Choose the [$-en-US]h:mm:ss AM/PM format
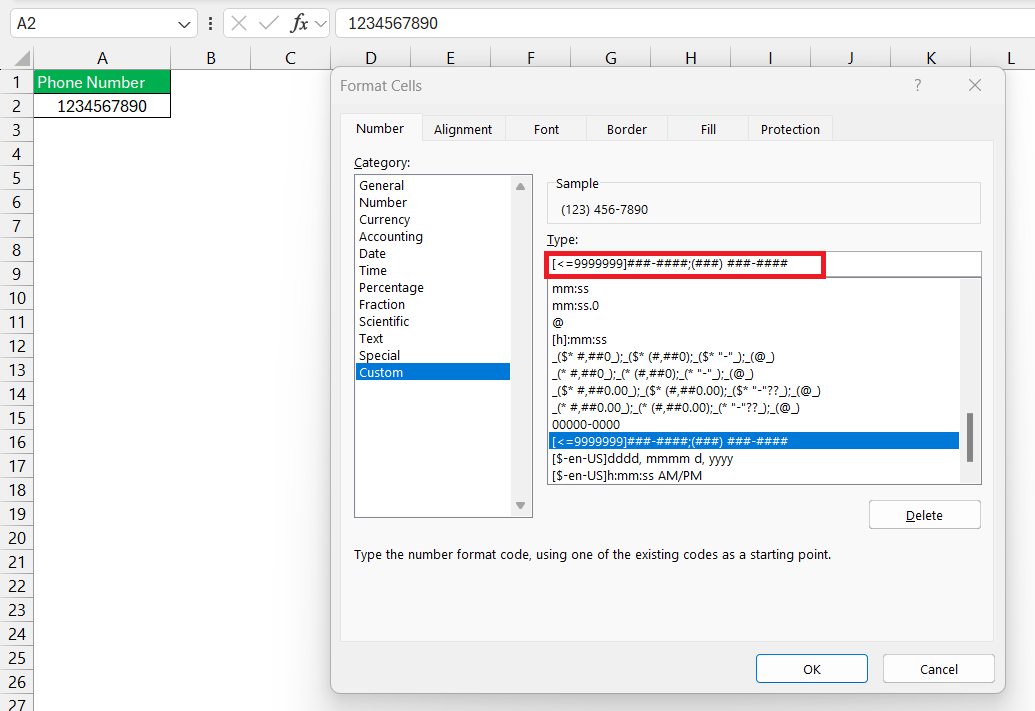Screen dimensions: 1035x711 click(754, 475)
